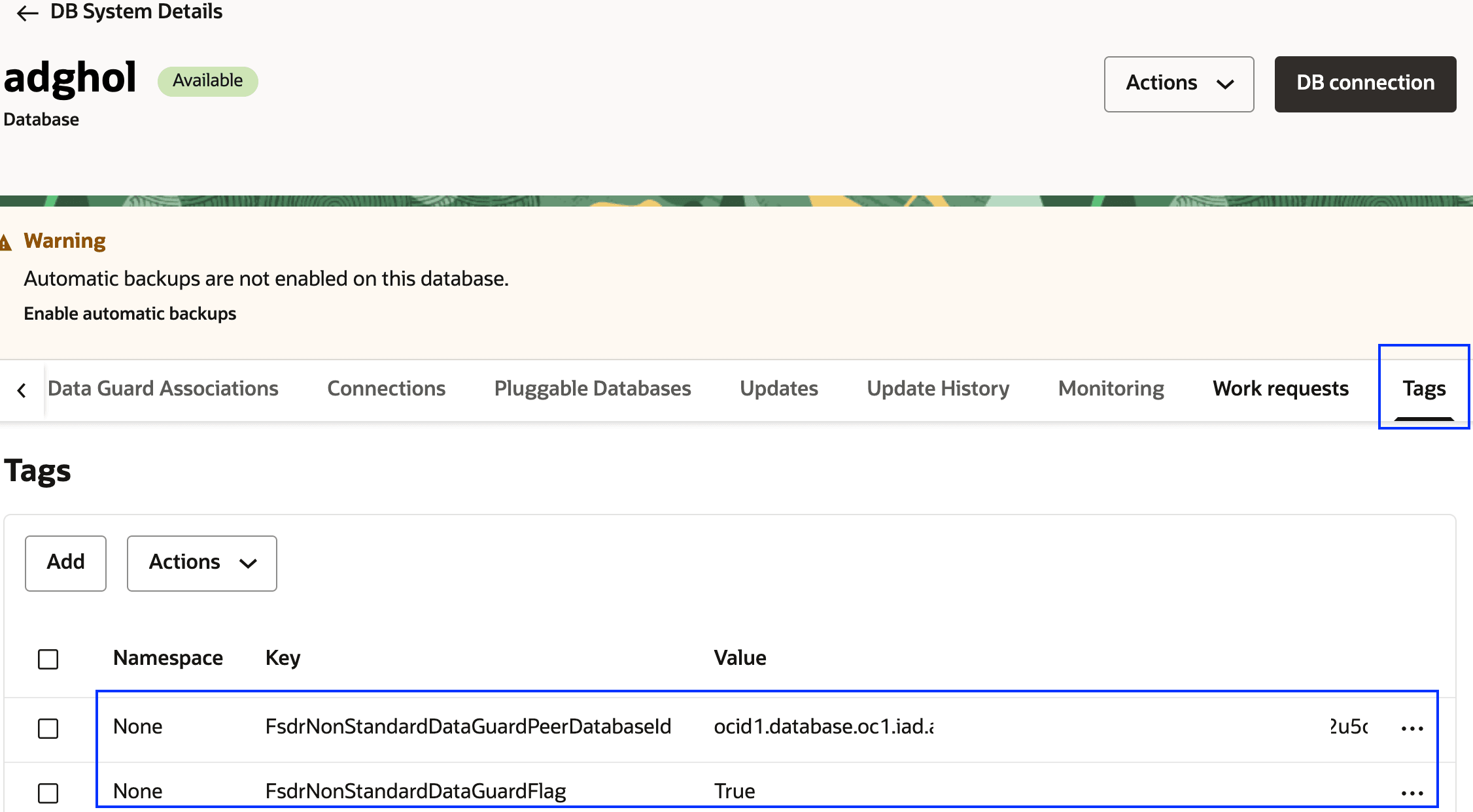
Task: Click the DB connection button
Action: click(1365, 84)
